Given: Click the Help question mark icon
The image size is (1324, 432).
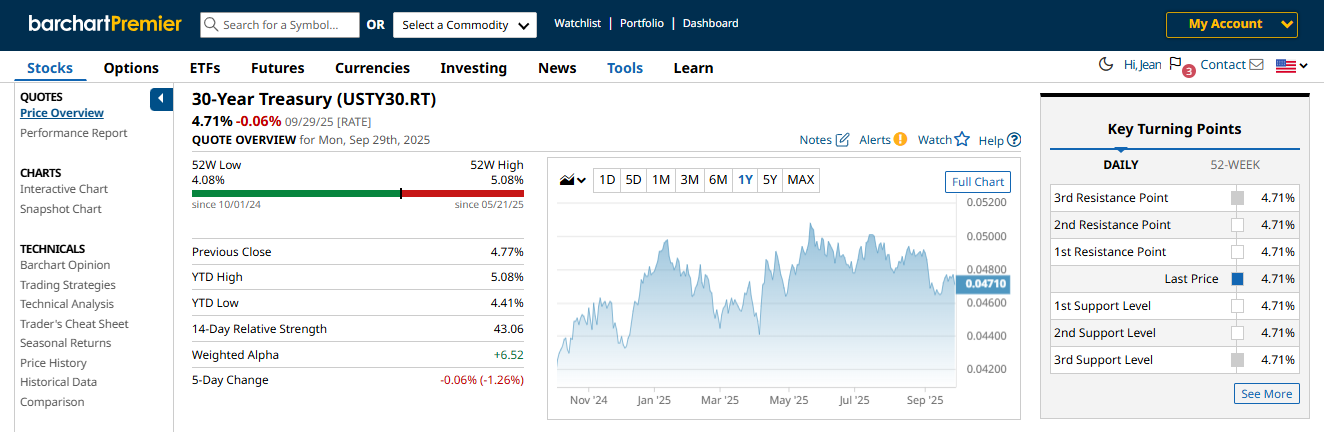Looking at the screenshot, I should pyautogui.click(x=1014, y=140).
